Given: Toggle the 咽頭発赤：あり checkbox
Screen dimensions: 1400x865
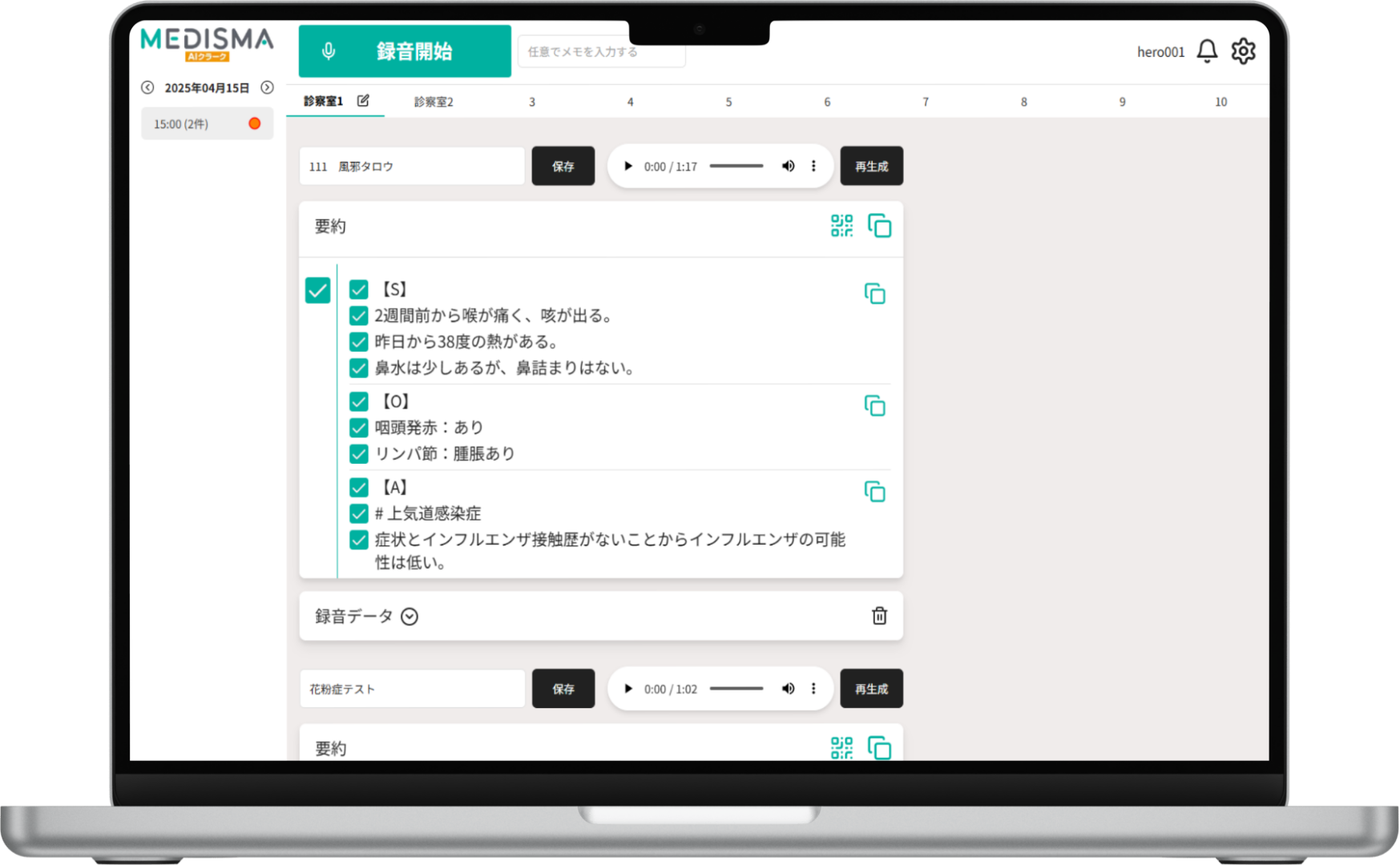Looking at the screenshot, I should [358, 427].
